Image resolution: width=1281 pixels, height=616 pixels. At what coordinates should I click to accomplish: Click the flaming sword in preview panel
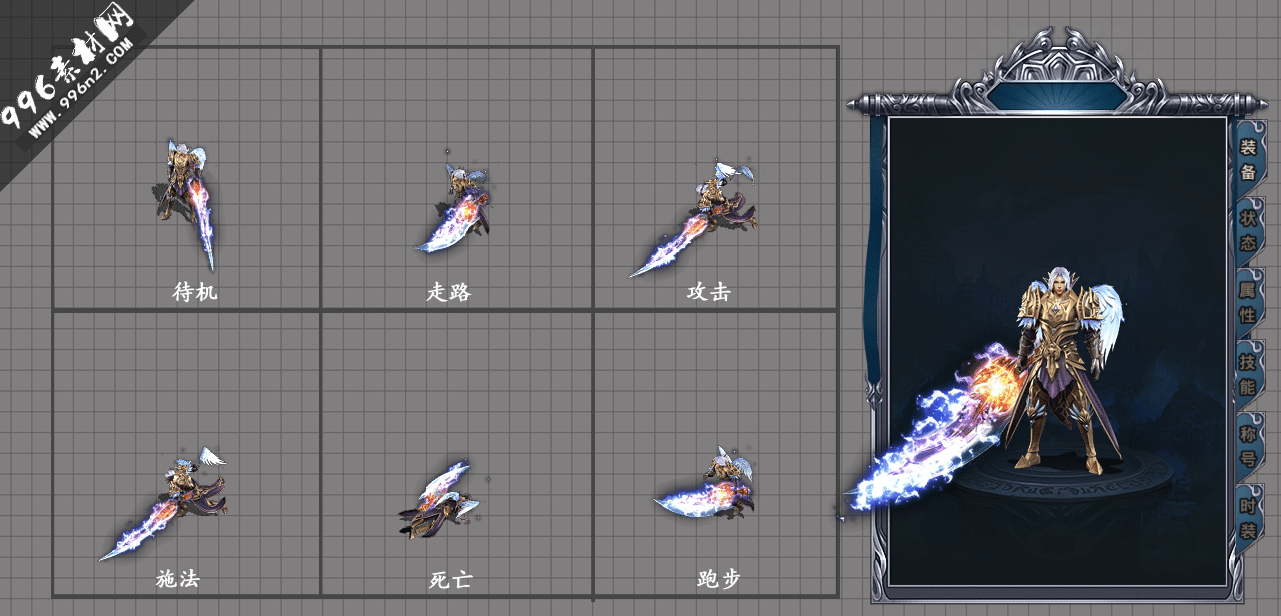(935, 430)
